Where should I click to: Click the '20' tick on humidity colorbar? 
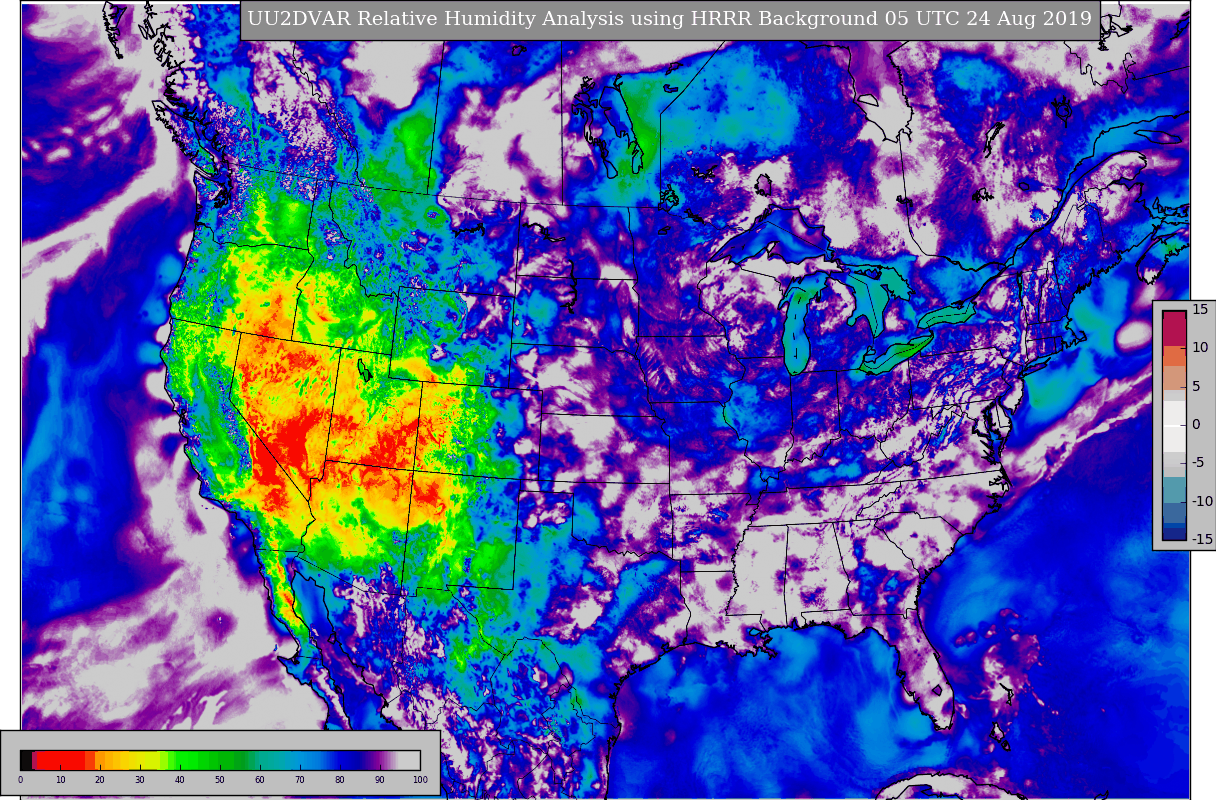[x=100, y=779]
